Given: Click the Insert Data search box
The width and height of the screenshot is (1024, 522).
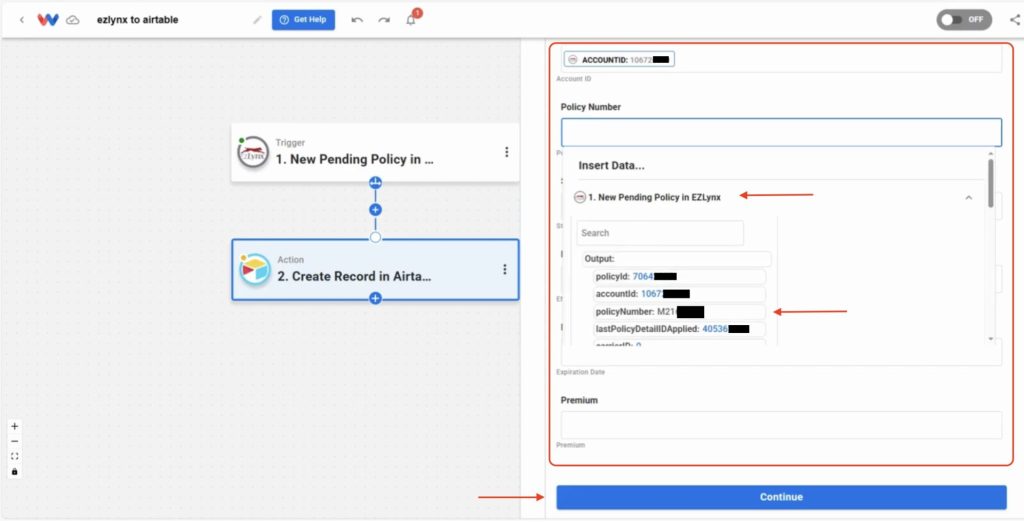Looking at the screenshot, I should tap(660, 233).
